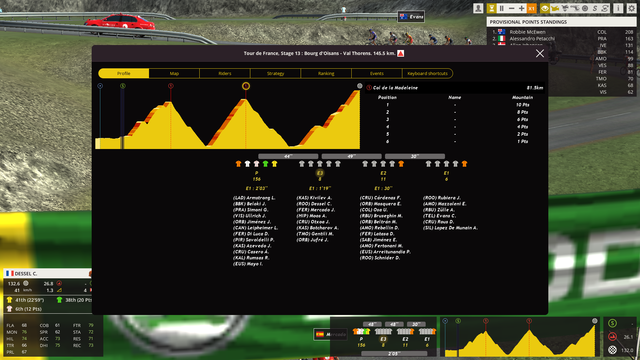Image resolution: width=640 pixels, height=360 pixels.
Task: Open the Ranking tab
Action: [326, 73]
